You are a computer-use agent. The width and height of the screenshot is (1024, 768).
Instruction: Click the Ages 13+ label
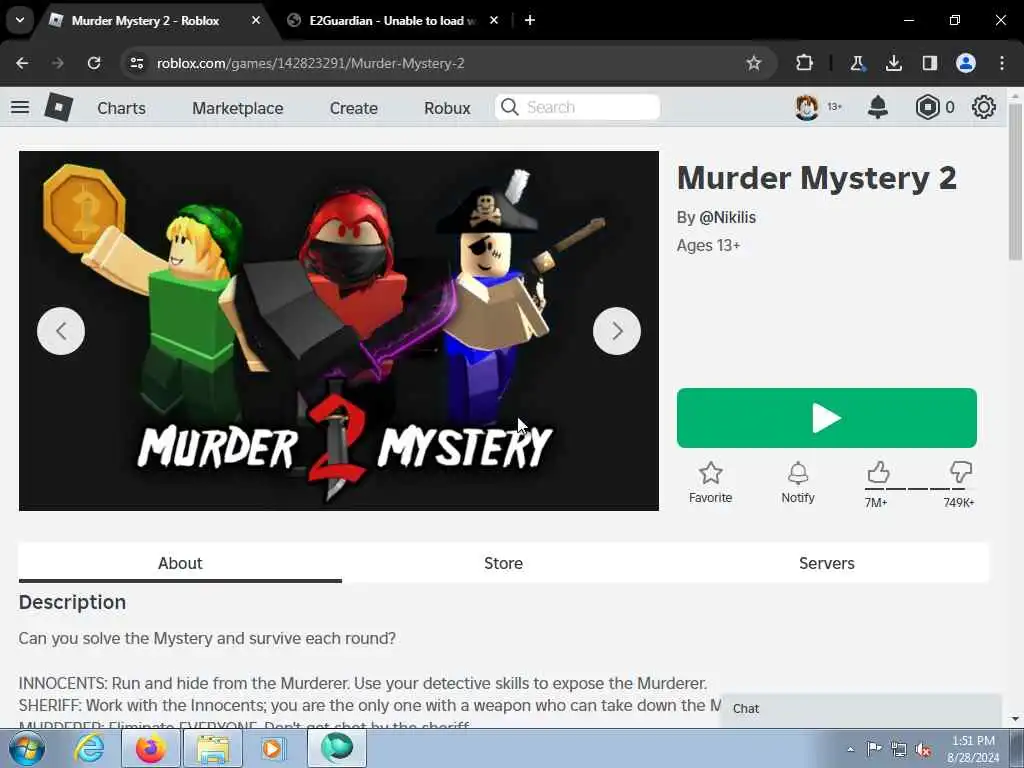pyautogui.click(x=709, y=246)
